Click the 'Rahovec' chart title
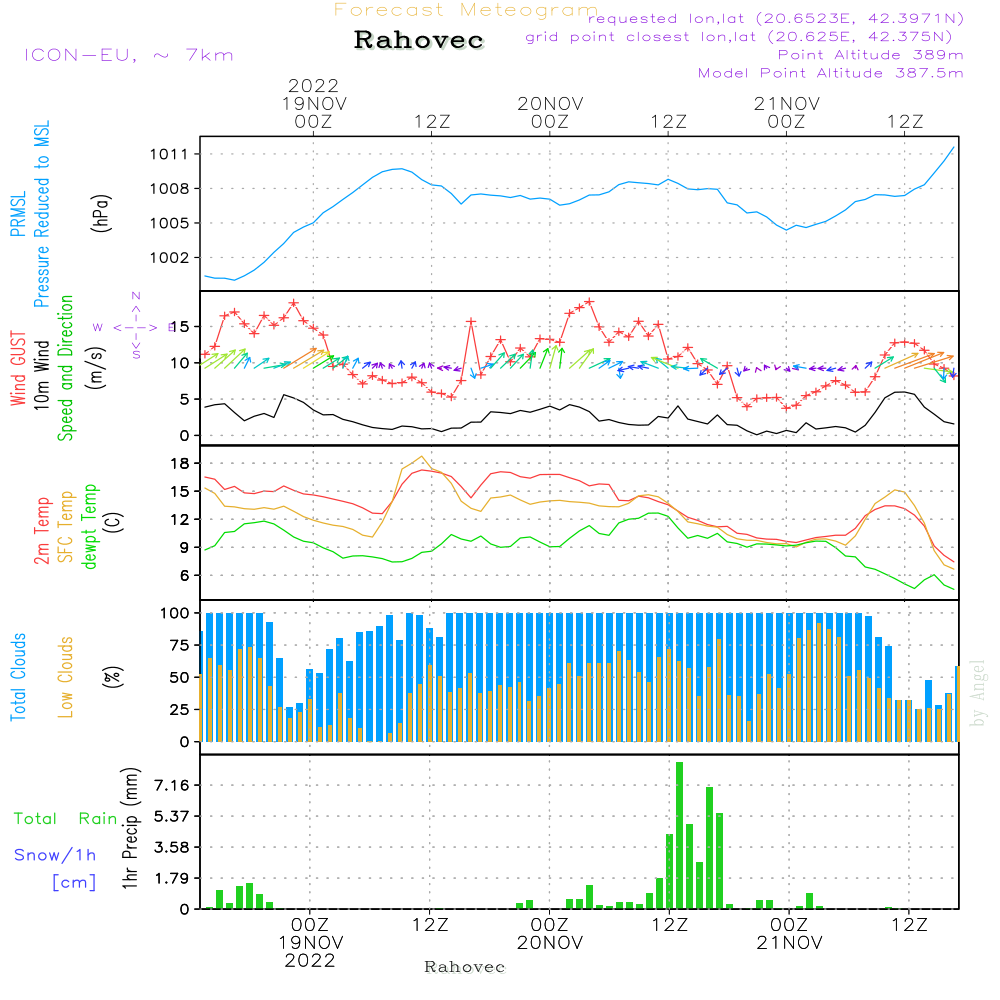 pos(418,40)
